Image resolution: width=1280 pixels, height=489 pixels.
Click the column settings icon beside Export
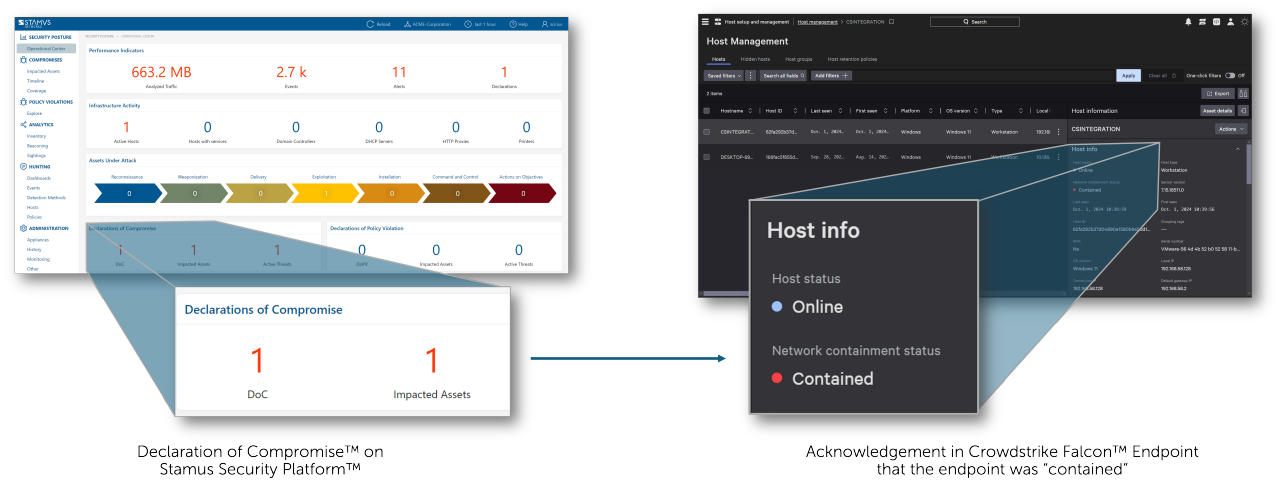point(1242,93)
